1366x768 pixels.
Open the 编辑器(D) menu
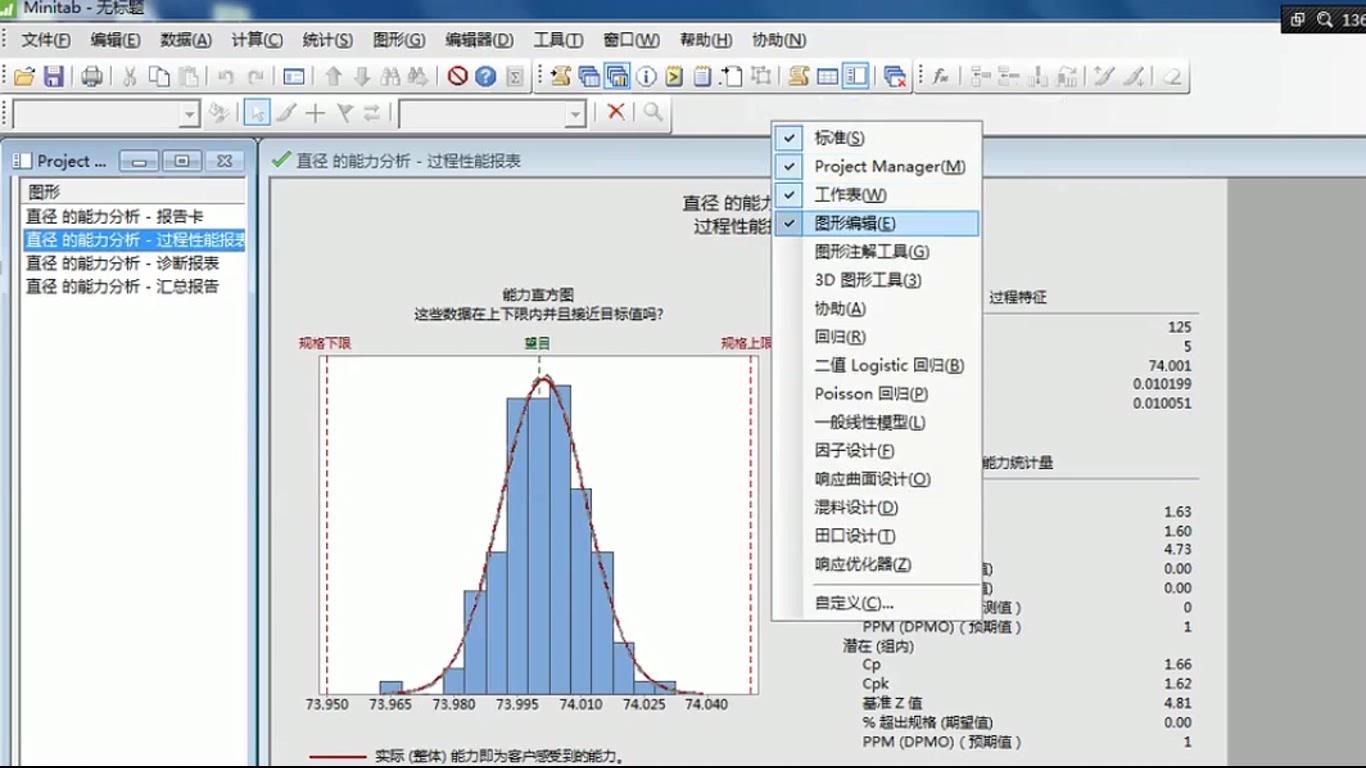coord(479,40)
